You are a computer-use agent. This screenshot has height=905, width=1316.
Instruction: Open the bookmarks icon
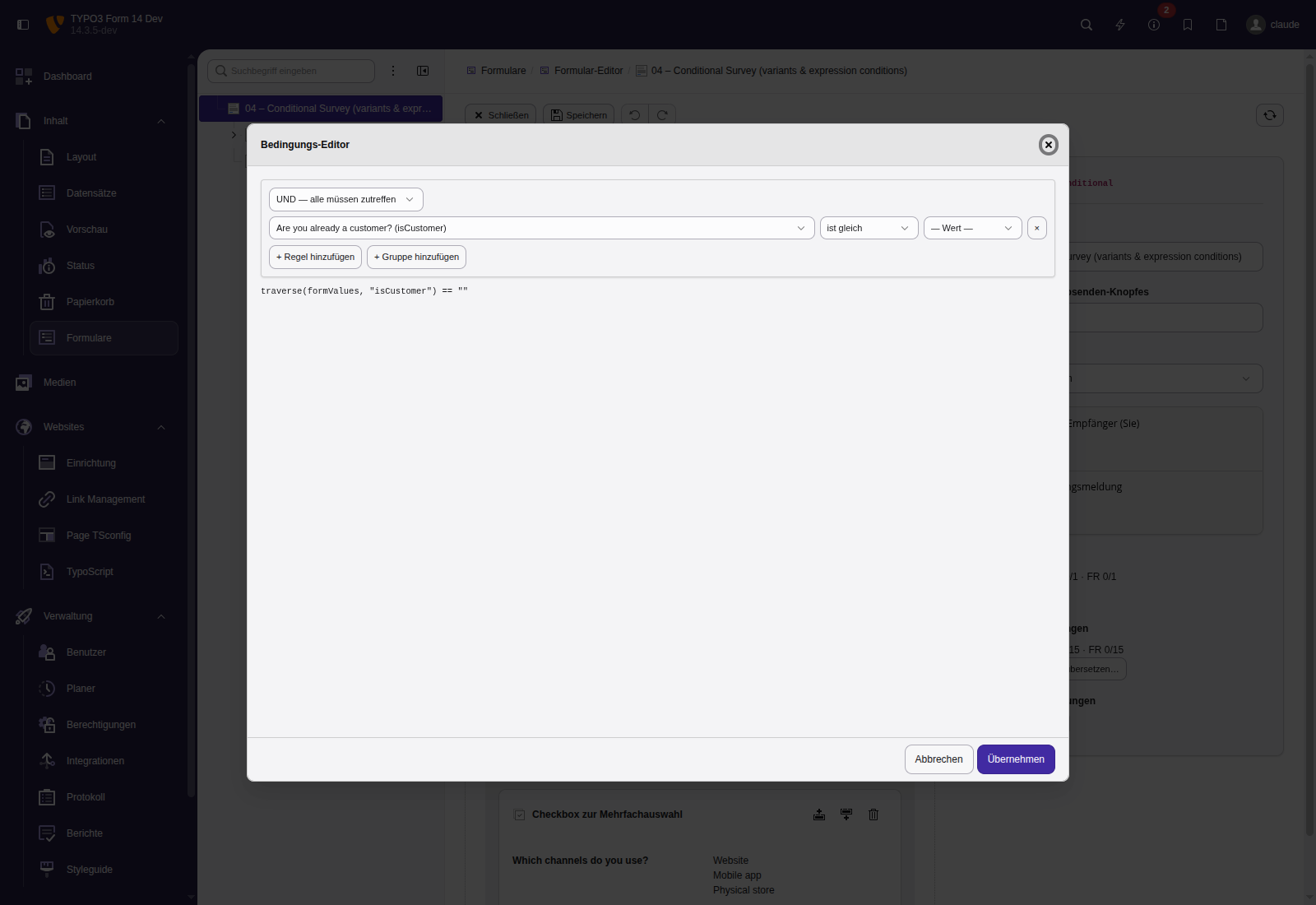[x=1188, y=25]
